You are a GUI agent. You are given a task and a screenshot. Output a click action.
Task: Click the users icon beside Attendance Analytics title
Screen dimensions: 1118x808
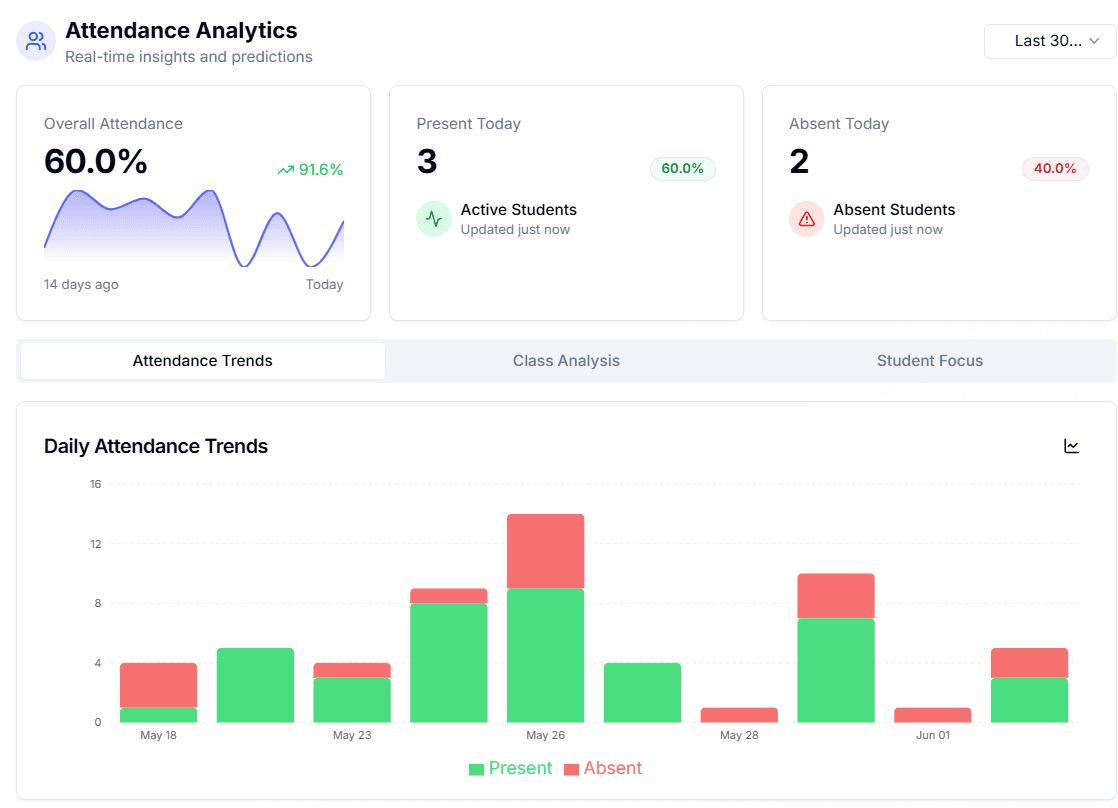click(x=35, y=41)
